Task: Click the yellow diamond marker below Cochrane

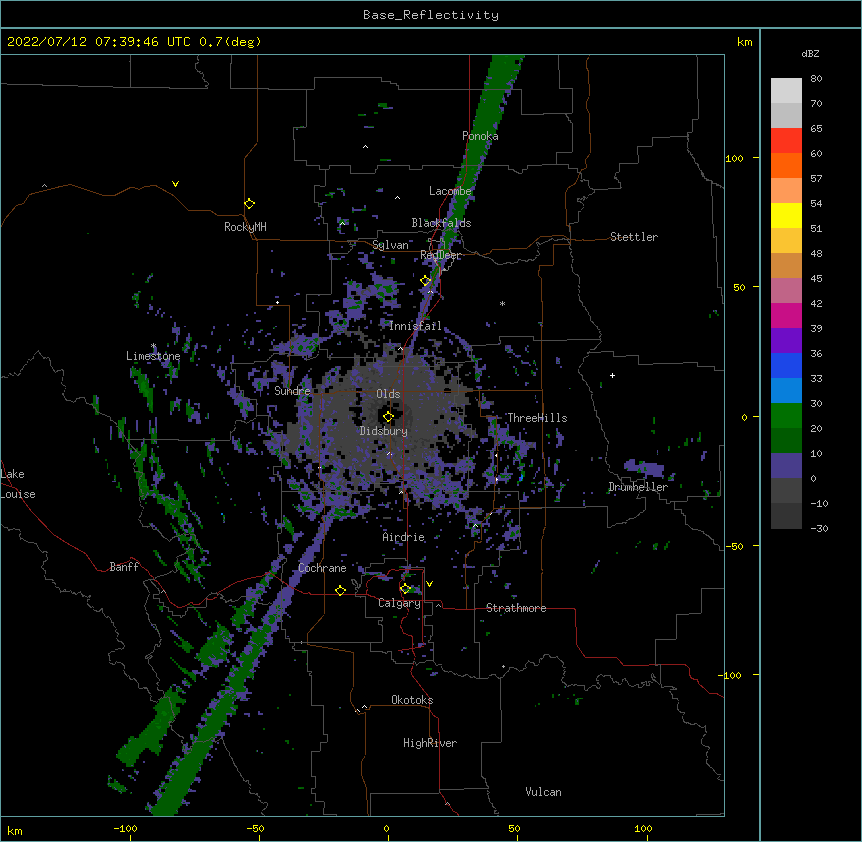Action: [340, 590]
